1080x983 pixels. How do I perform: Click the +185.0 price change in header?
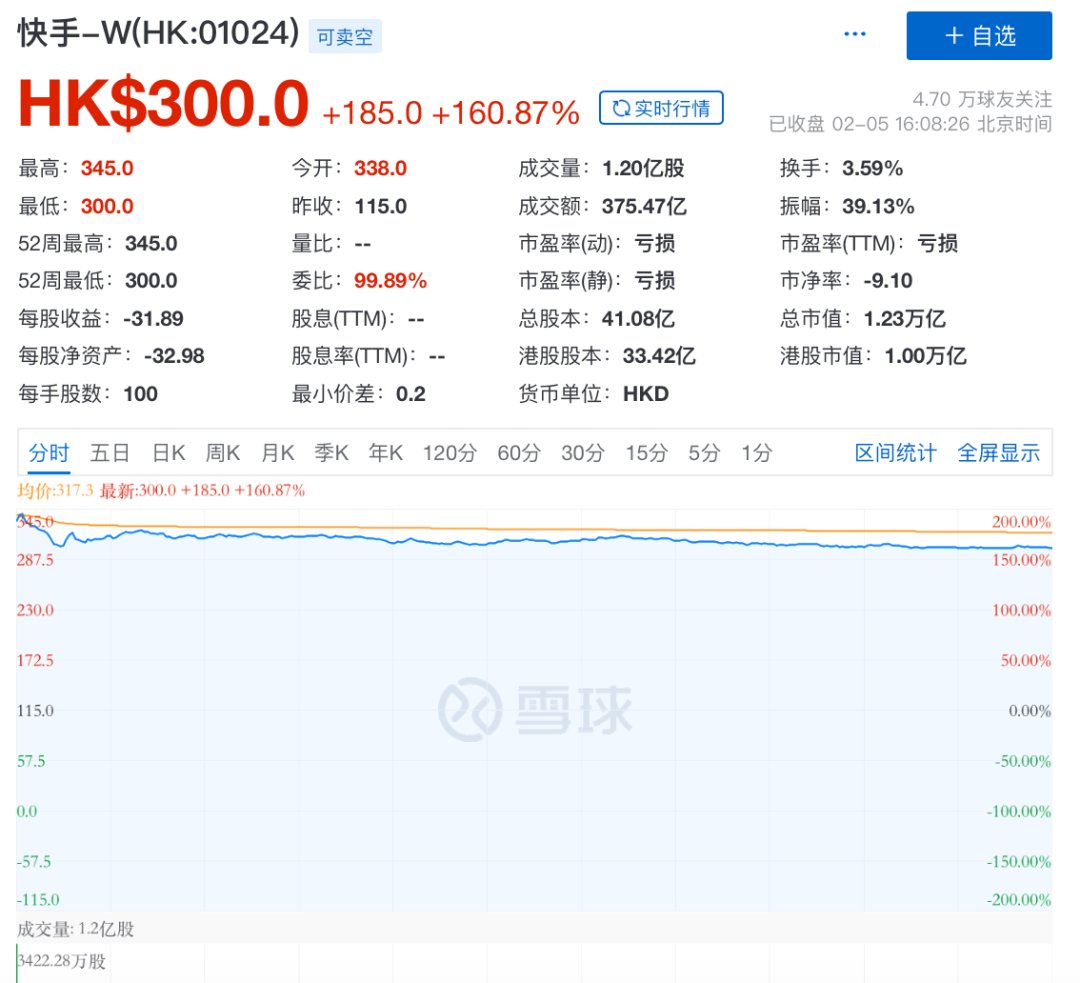click(372, 113)
